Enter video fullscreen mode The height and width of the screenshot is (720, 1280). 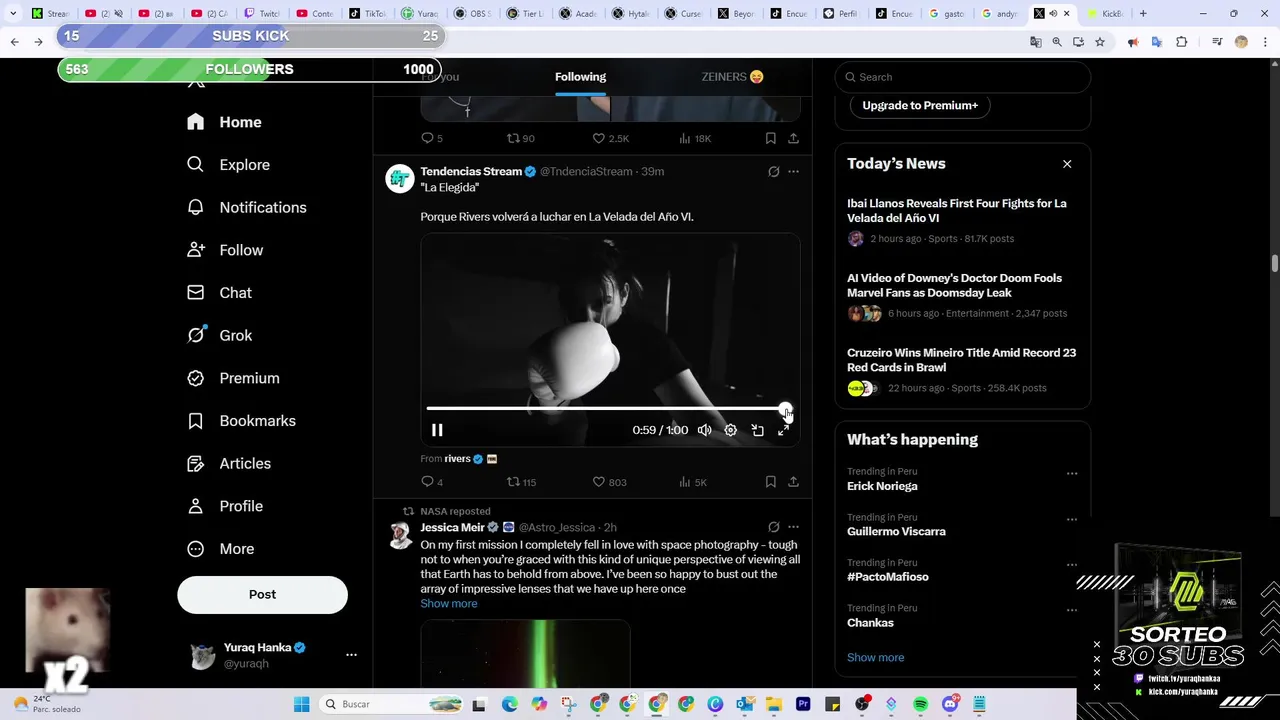pyautogui.click(x=783, y=430)
